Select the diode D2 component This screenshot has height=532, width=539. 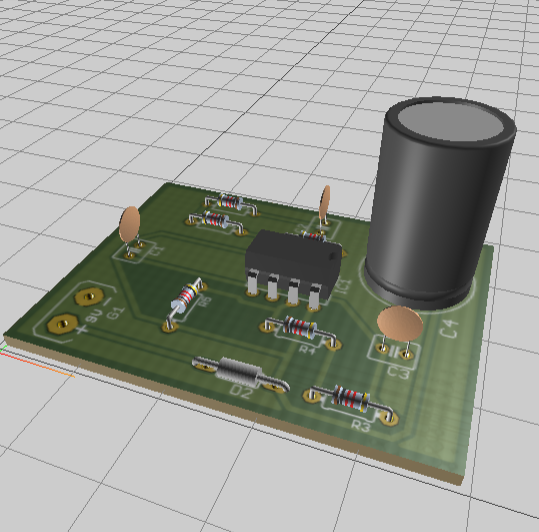pos(240,373)
